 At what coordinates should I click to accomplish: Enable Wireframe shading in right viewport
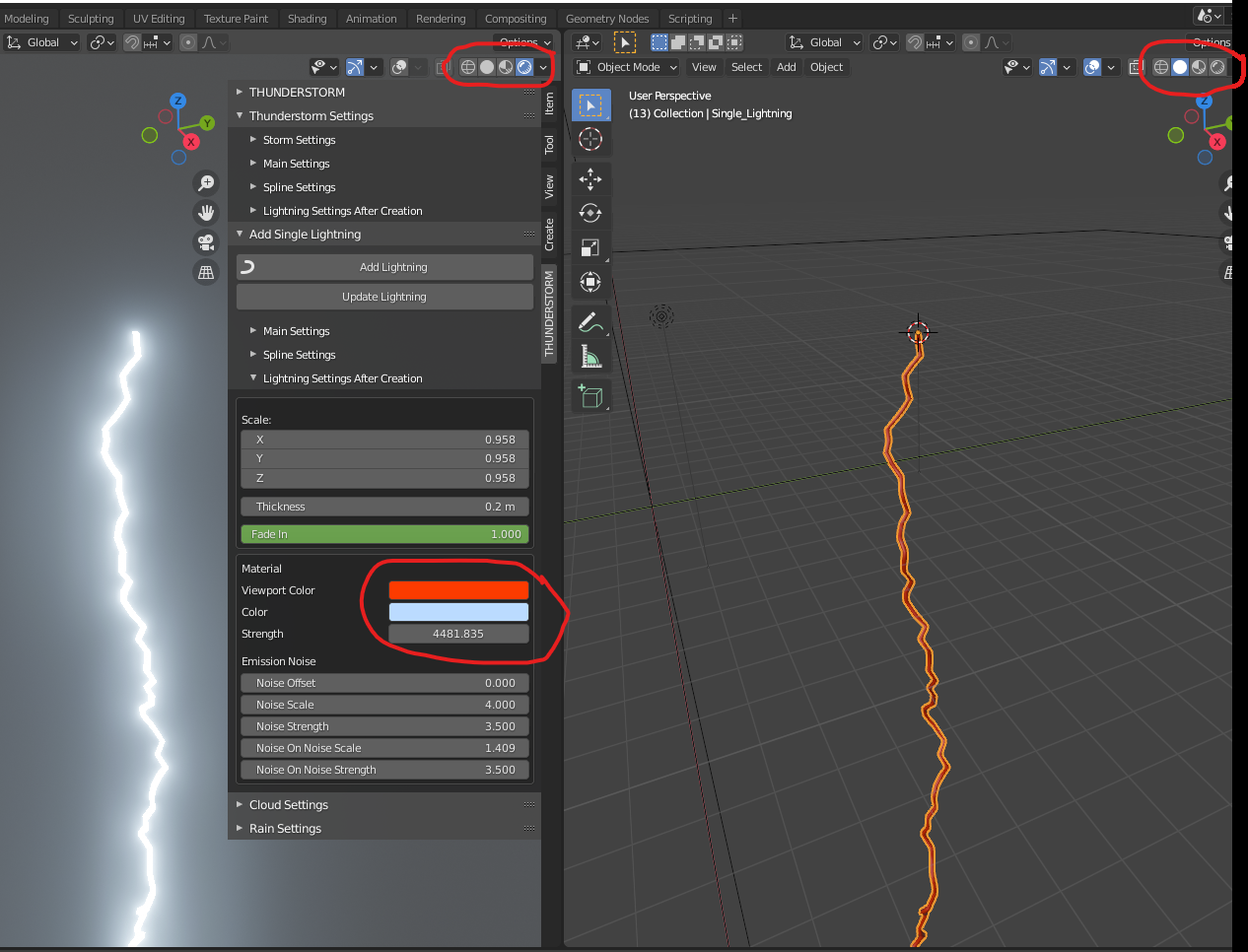pos(1160,67)
